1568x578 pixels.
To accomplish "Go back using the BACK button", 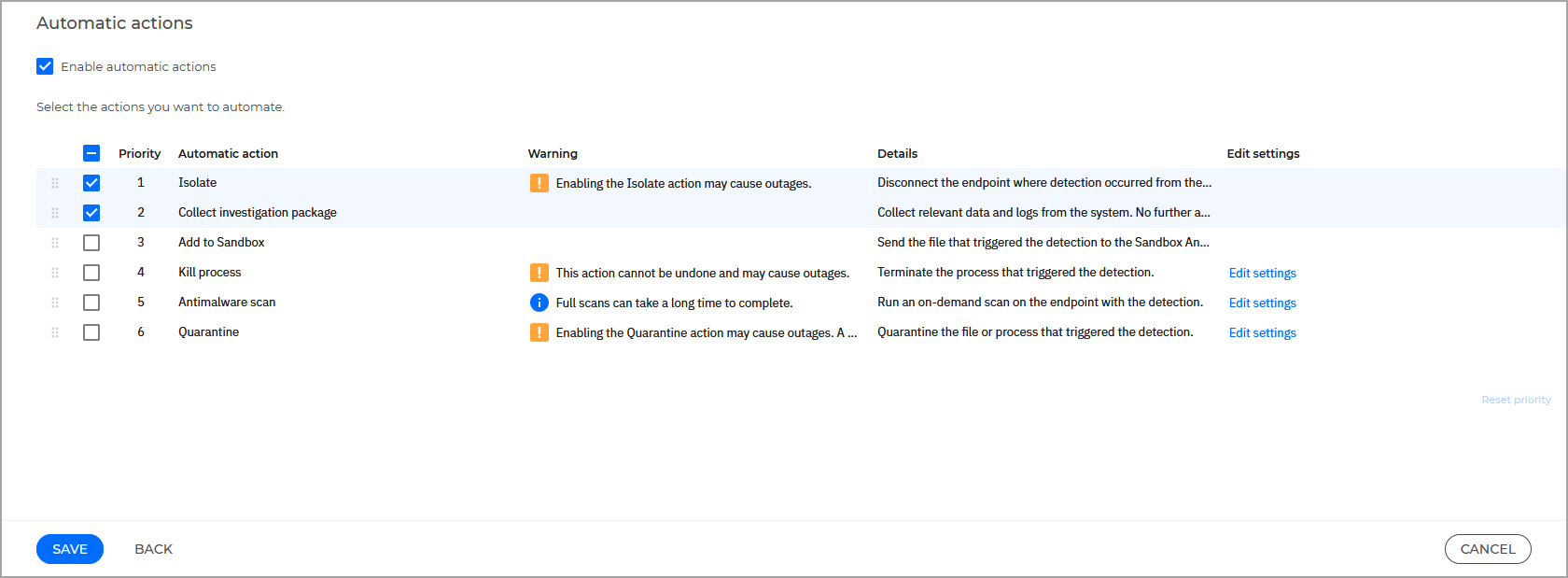I will point(153,549).
